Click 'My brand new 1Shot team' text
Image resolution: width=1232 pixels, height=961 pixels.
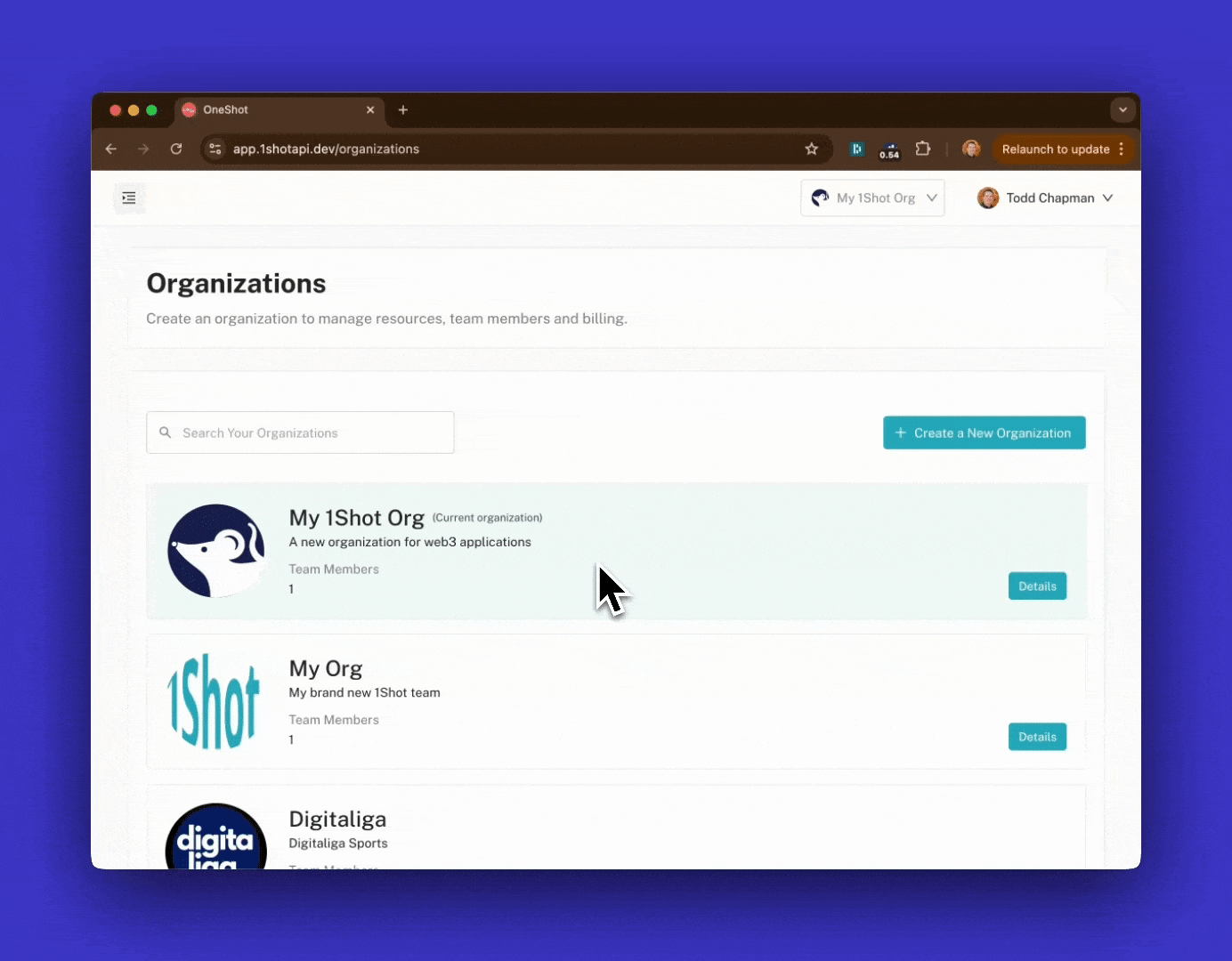tap(364, 692)
